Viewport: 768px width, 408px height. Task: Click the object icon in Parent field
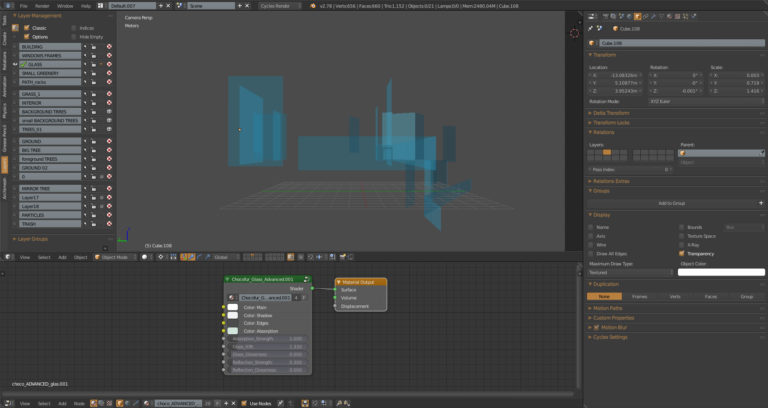click(x=684, y=153)
